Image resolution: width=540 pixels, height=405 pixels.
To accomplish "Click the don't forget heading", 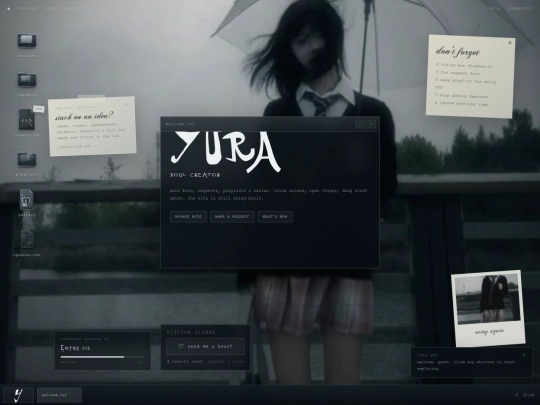I will (x=457, y=52).
